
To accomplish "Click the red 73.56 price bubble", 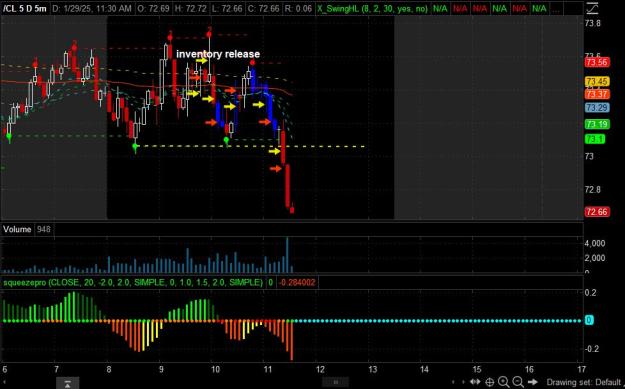I will (597, 62).
